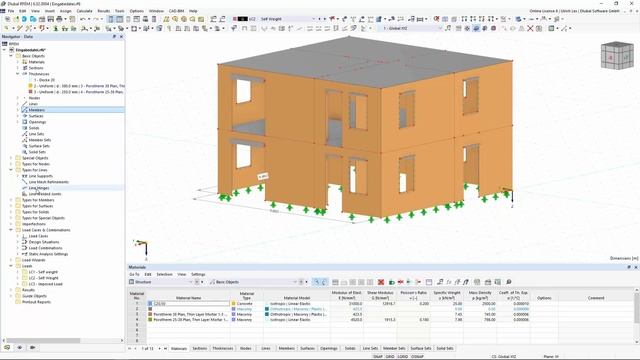Collapse the Basic Objects tree folder
Image resolution: width=640 pixels, height=360 pixels.
[11, 56]
